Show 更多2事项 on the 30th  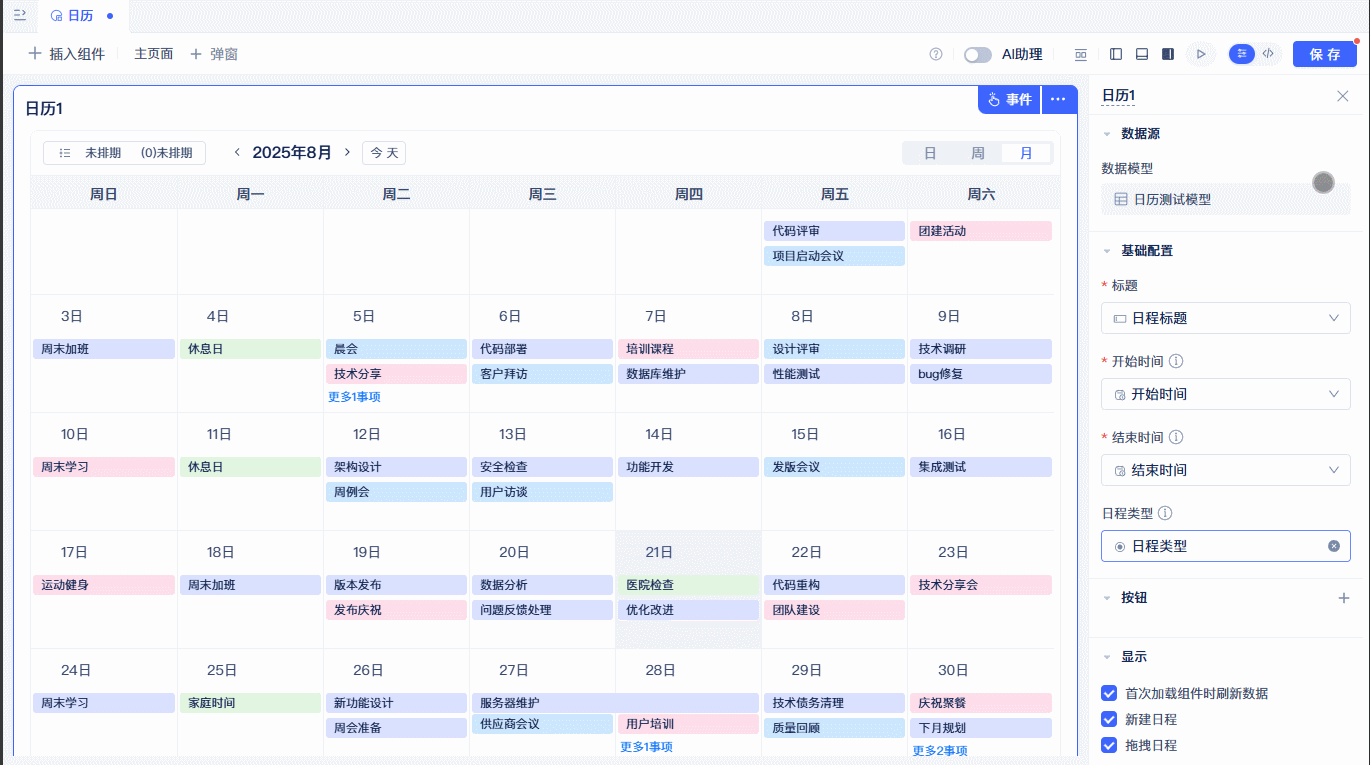(x=940, y=751)
